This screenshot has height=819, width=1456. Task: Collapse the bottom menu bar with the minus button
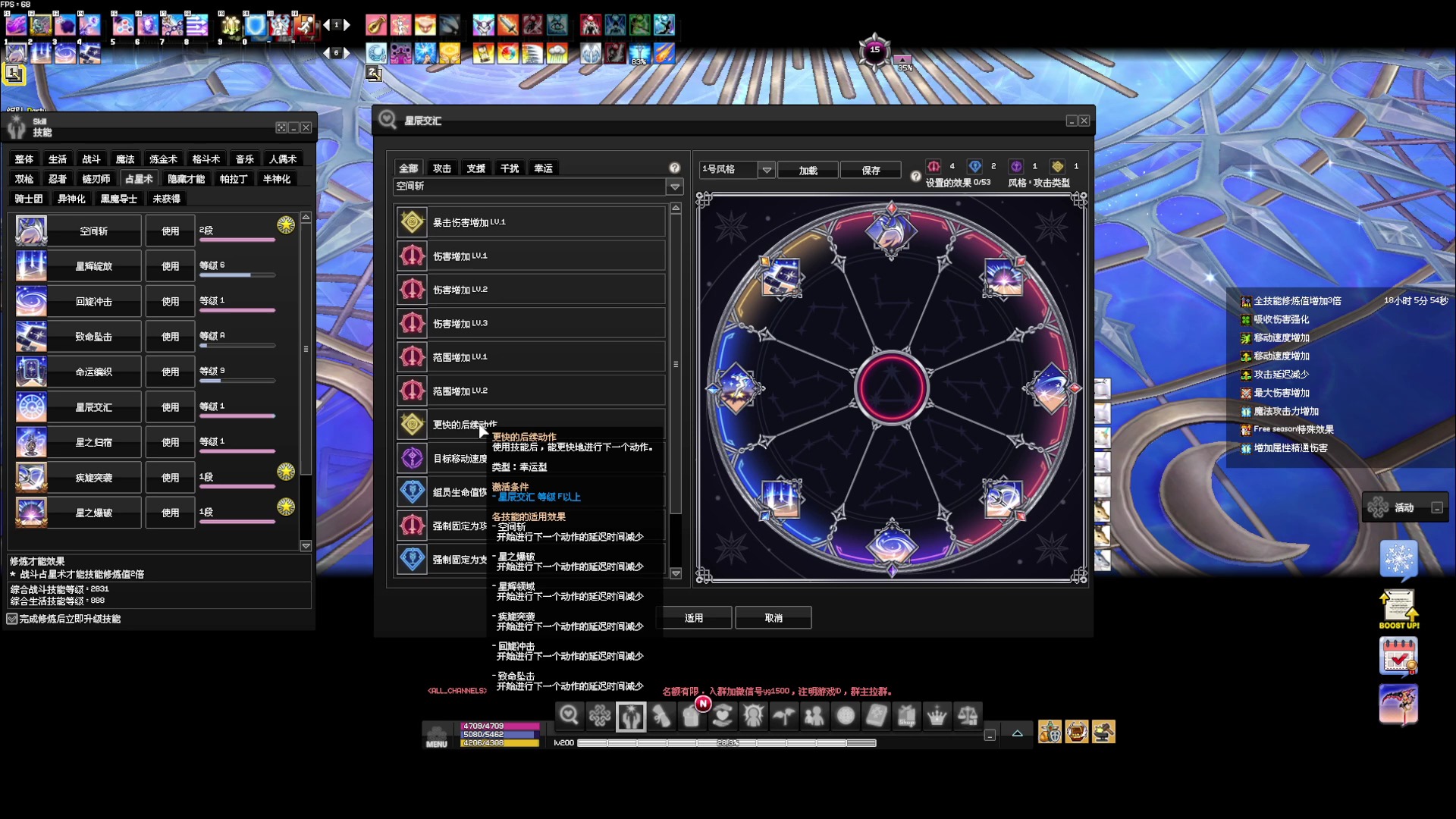(990, 735)
